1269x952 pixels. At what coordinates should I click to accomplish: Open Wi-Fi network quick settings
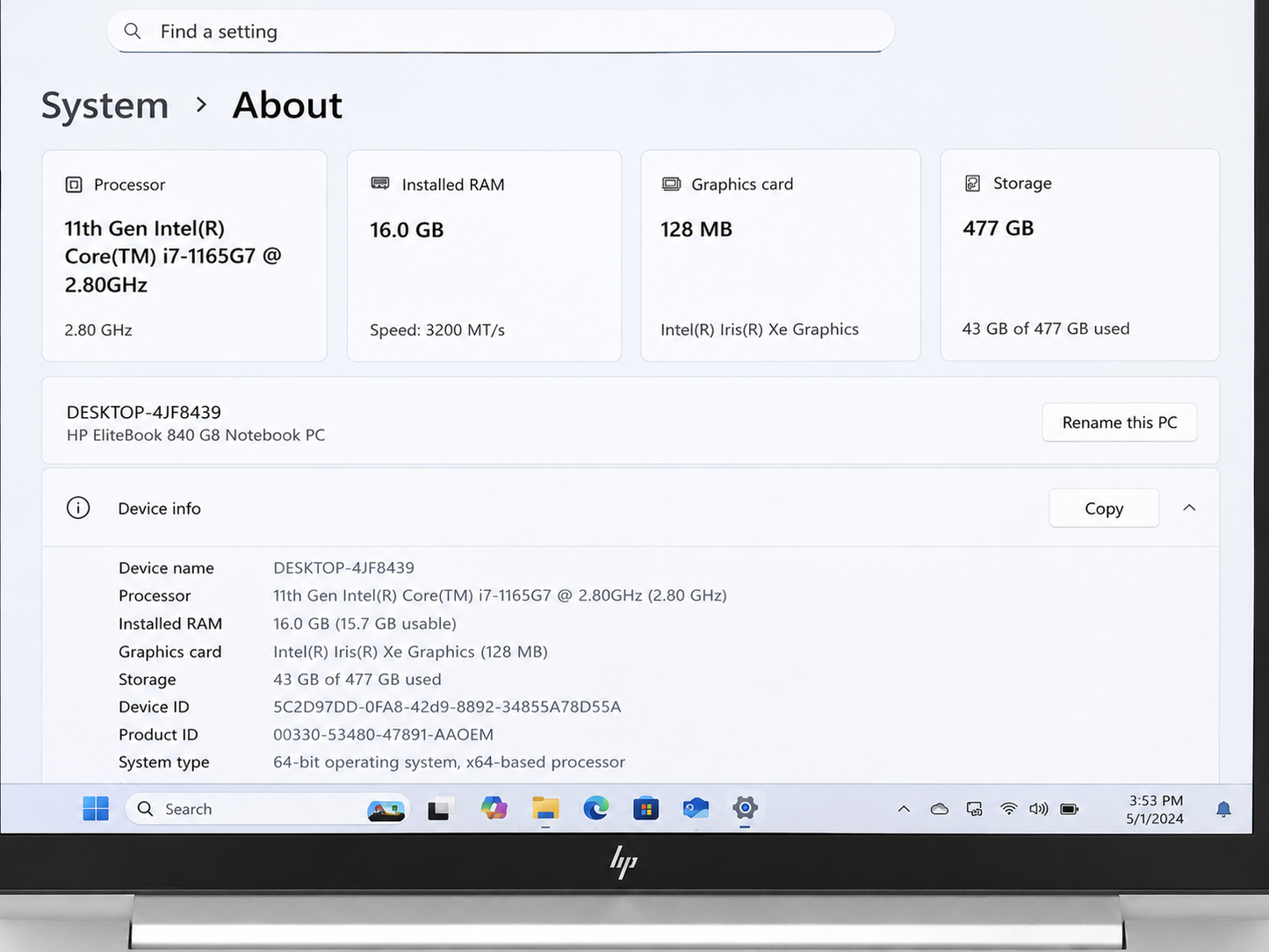(1009, 809)
